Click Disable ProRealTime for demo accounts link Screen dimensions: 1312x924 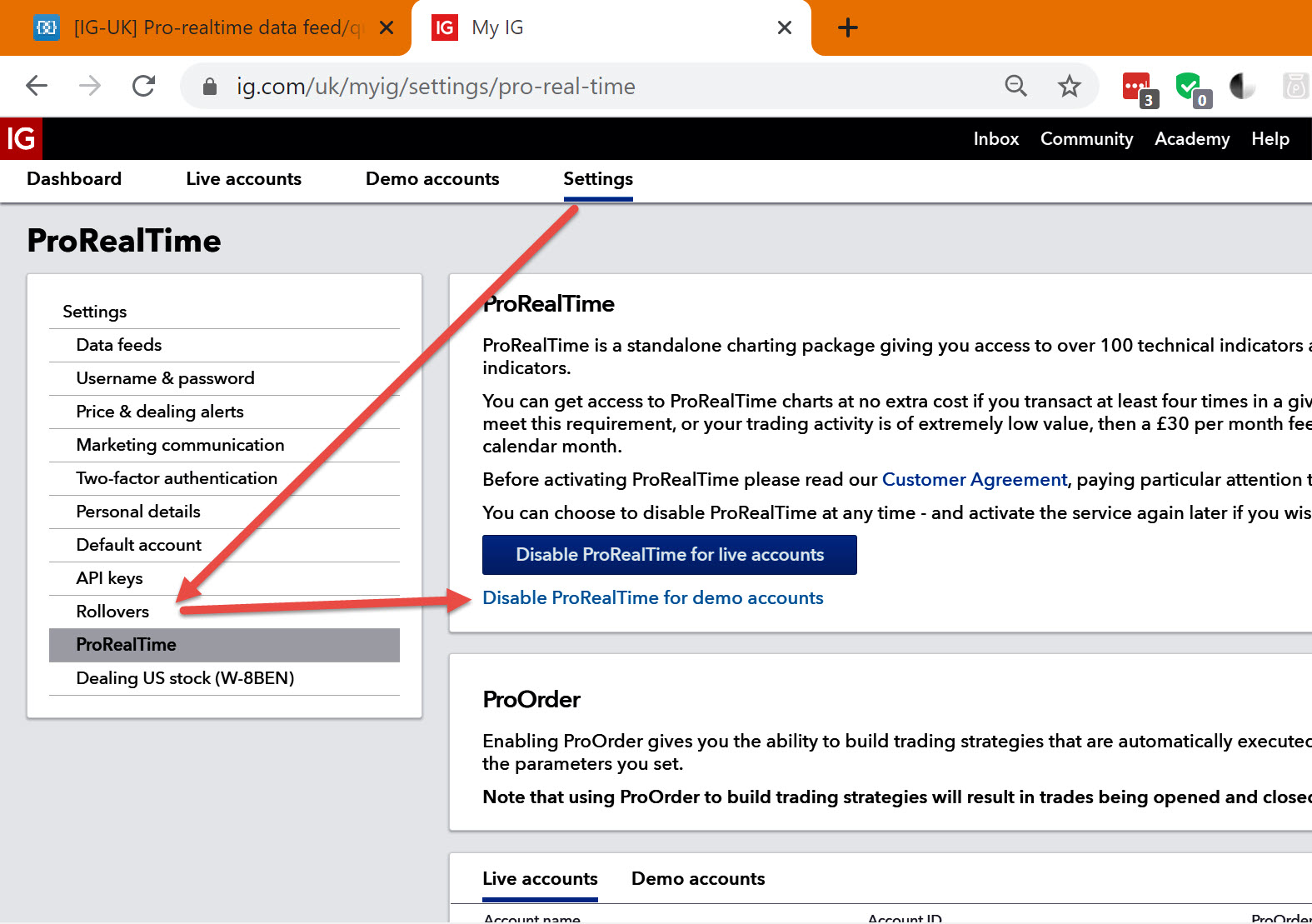(x=653, y=597)
